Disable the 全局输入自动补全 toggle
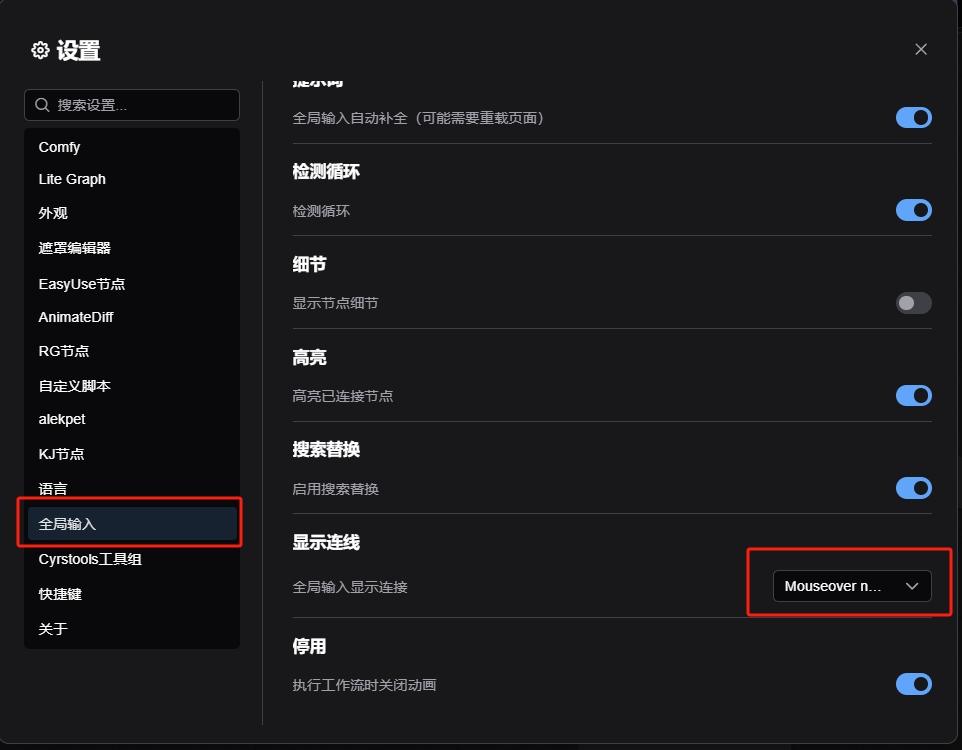The height and width of the screenshot is (750, 962). tap(913, 117)
